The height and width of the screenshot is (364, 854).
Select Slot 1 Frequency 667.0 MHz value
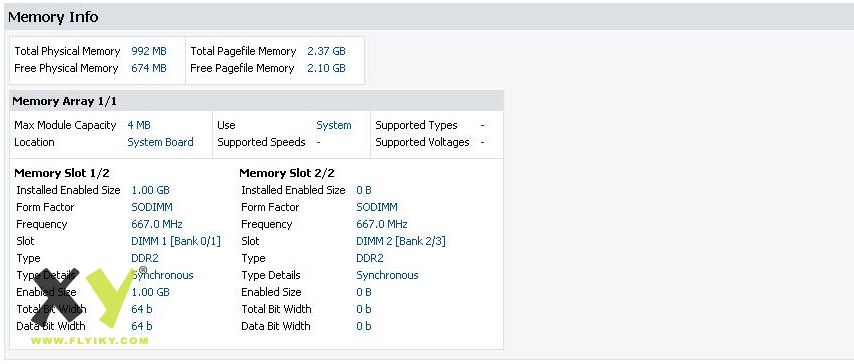157,224
